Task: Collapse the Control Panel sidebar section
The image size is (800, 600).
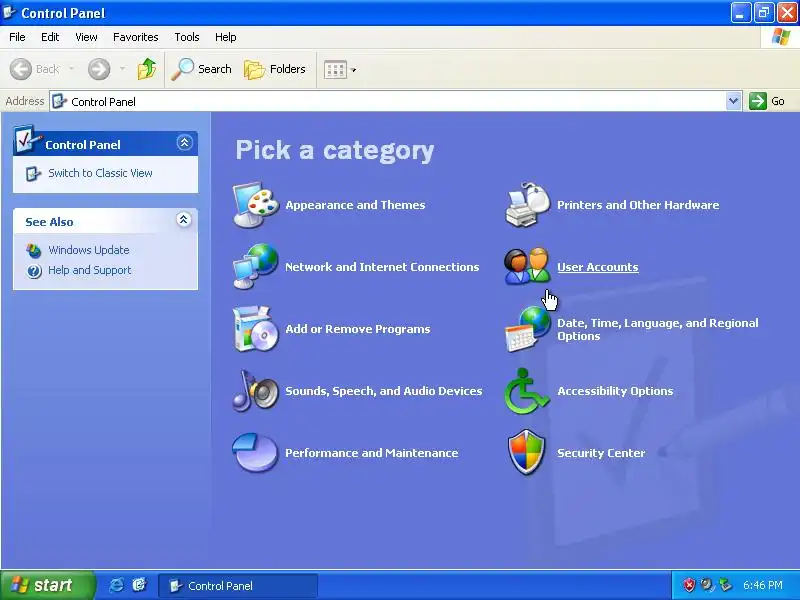Action: point(184,142)
